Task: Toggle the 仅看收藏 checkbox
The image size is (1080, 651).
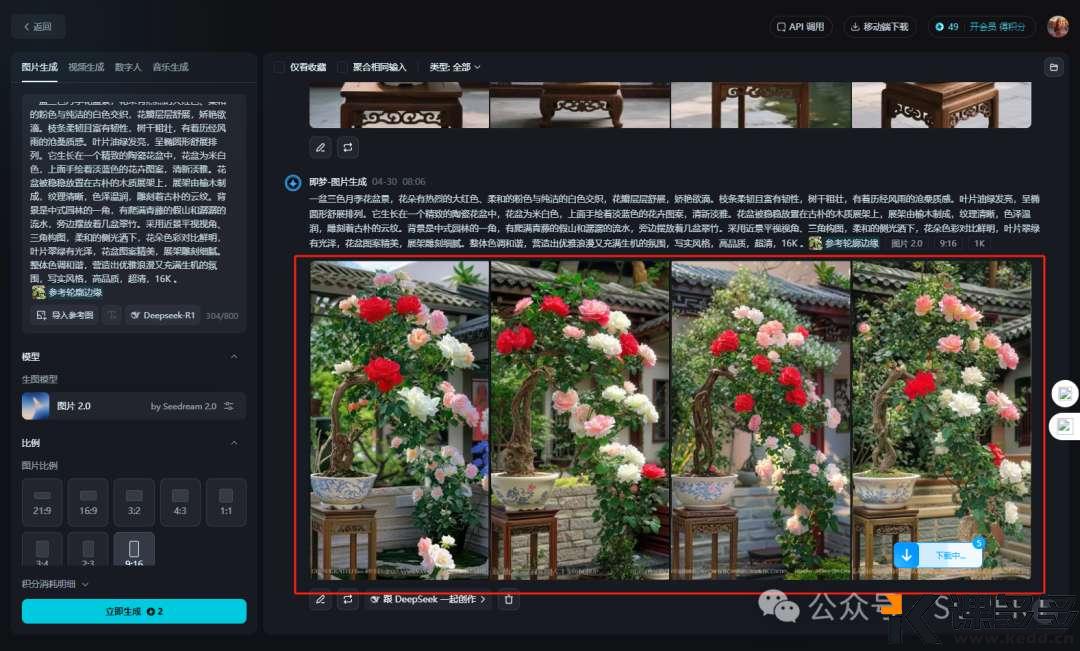Action: (x=280, y=67)
